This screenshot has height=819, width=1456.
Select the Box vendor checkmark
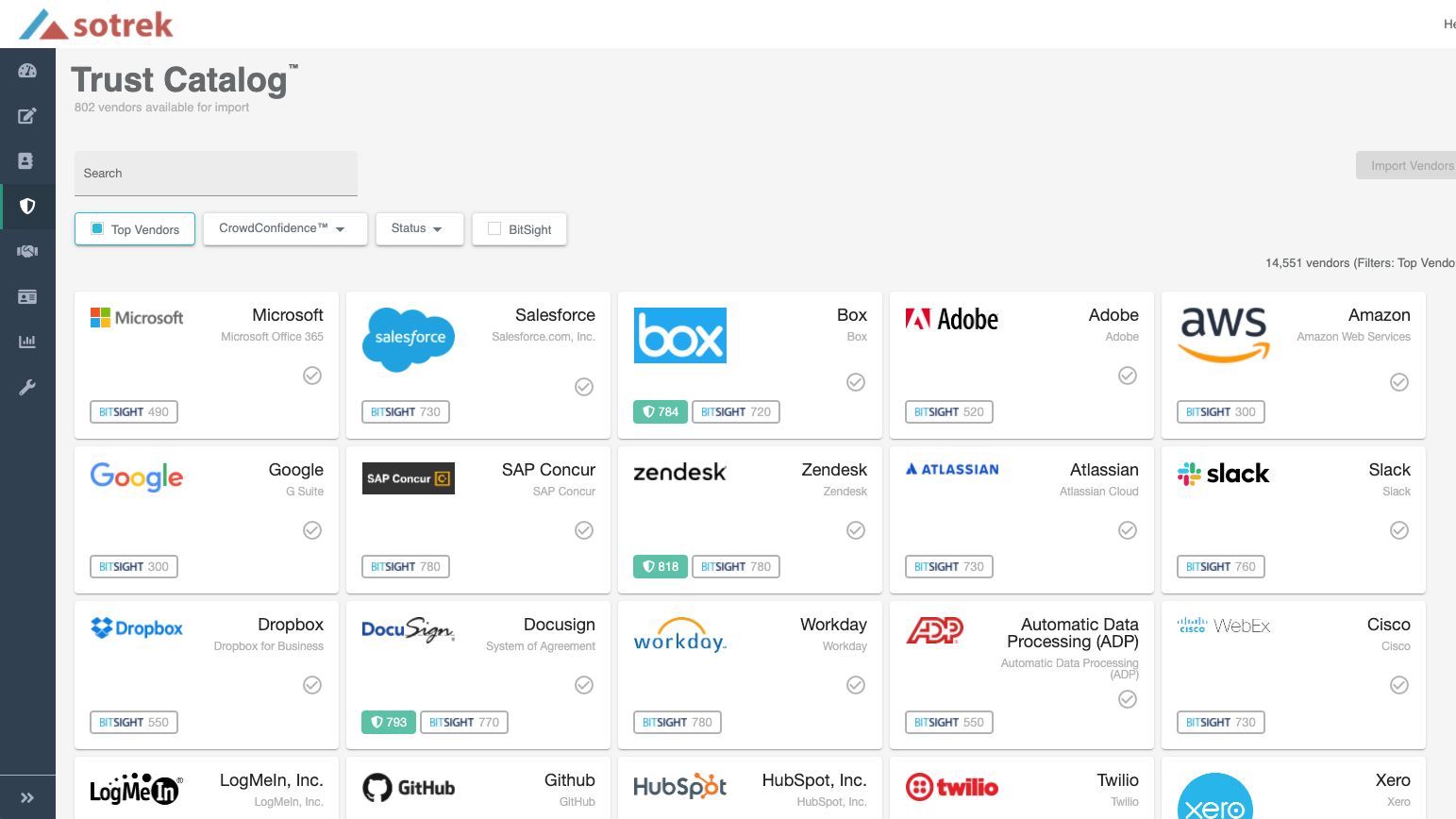point(856,382)
